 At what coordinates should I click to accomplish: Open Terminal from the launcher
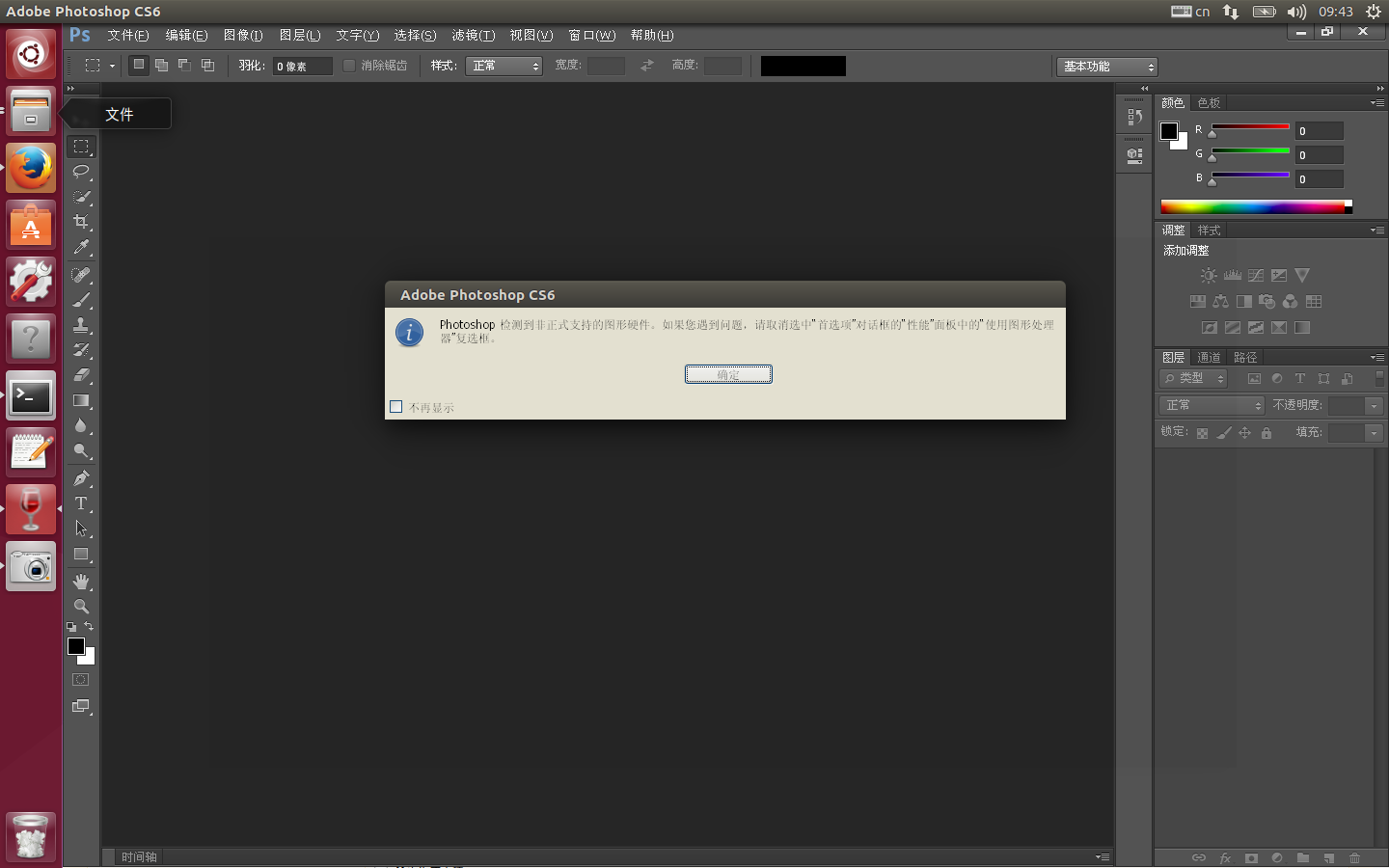coord(31,395)
